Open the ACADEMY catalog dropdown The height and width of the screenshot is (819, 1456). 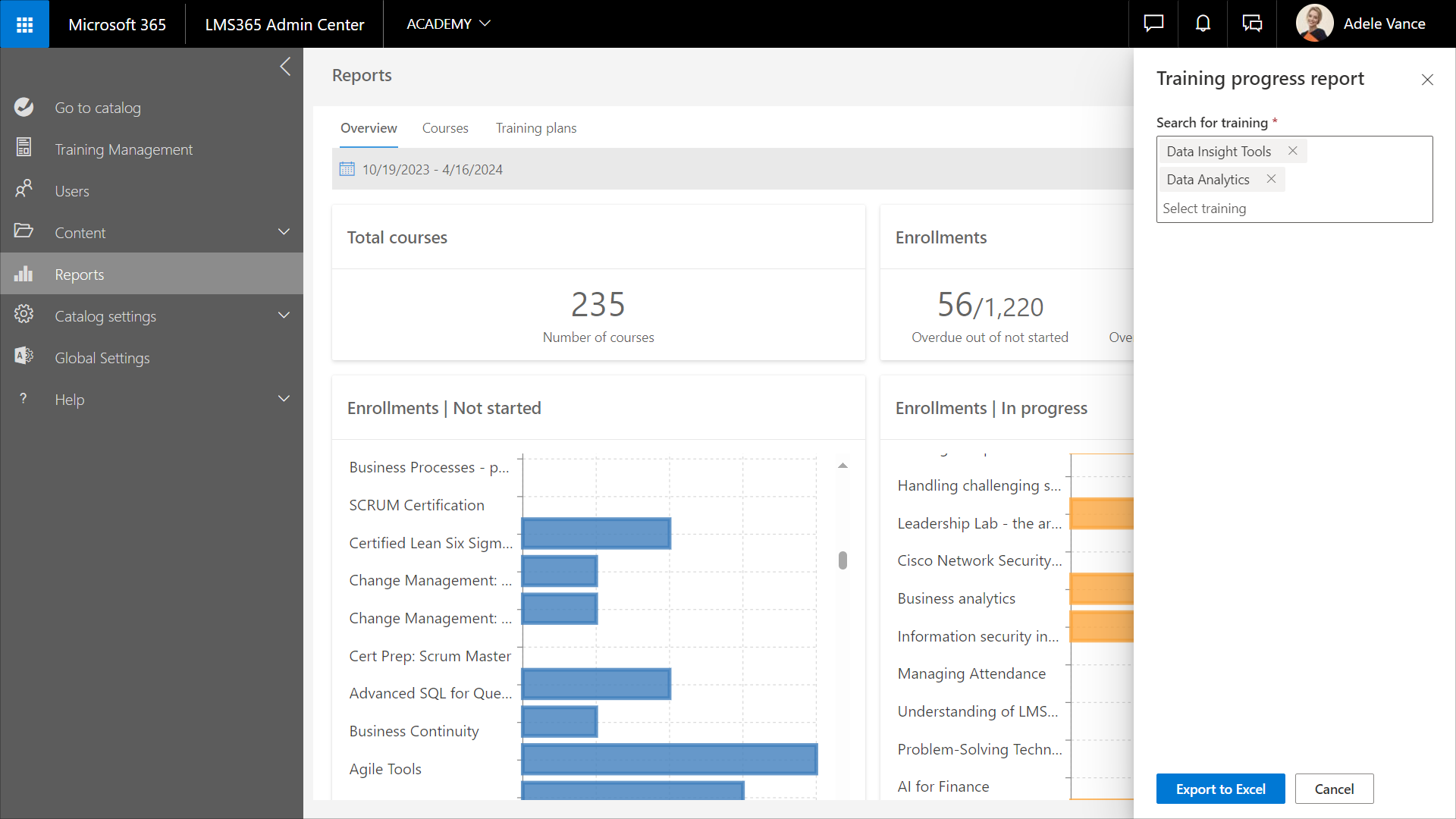(448, 24)
